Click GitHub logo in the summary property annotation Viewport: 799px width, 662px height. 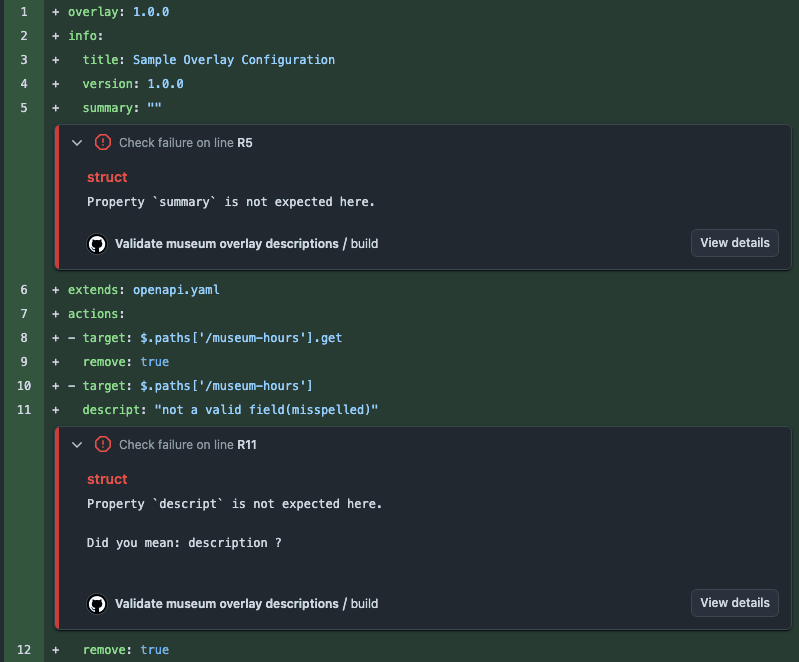97,244
